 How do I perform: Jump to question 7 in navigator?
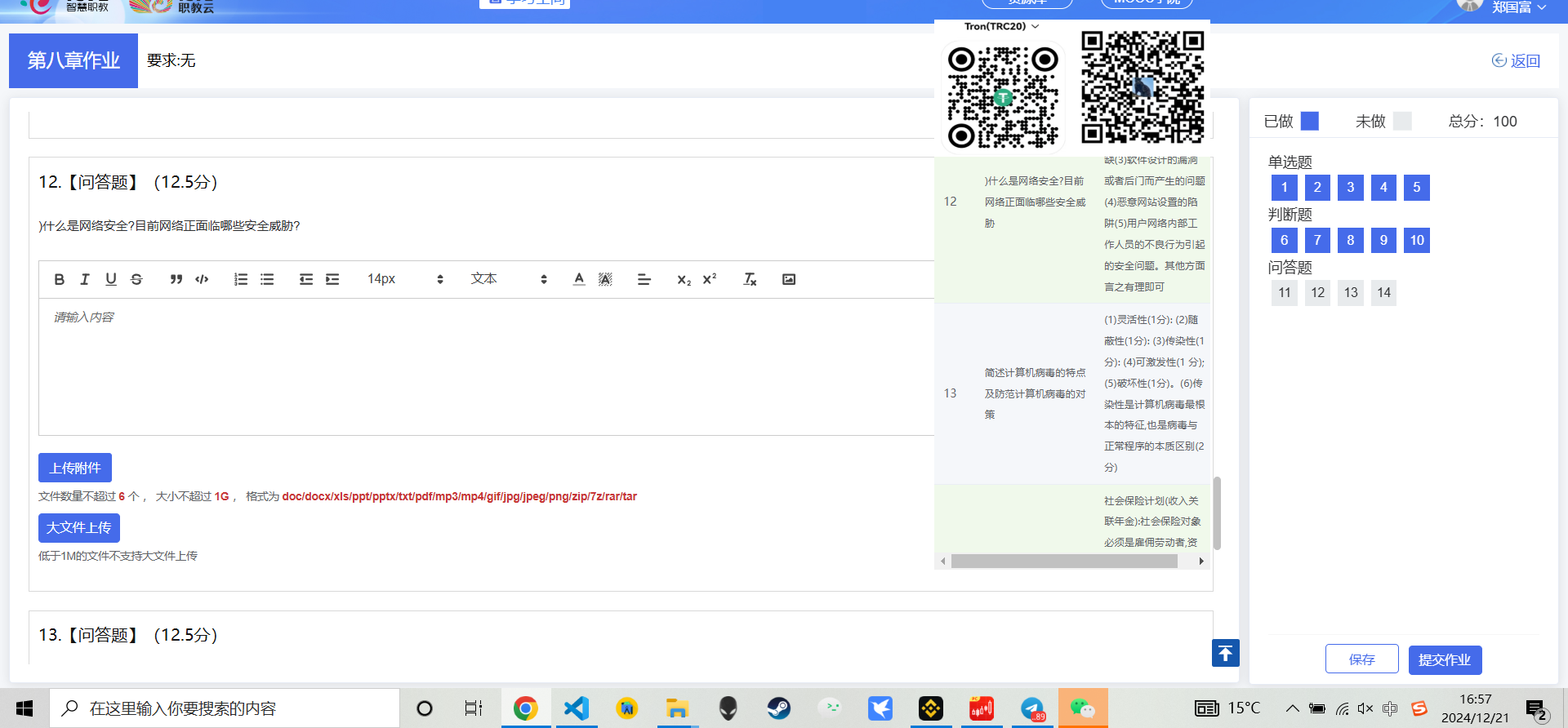1317,240
